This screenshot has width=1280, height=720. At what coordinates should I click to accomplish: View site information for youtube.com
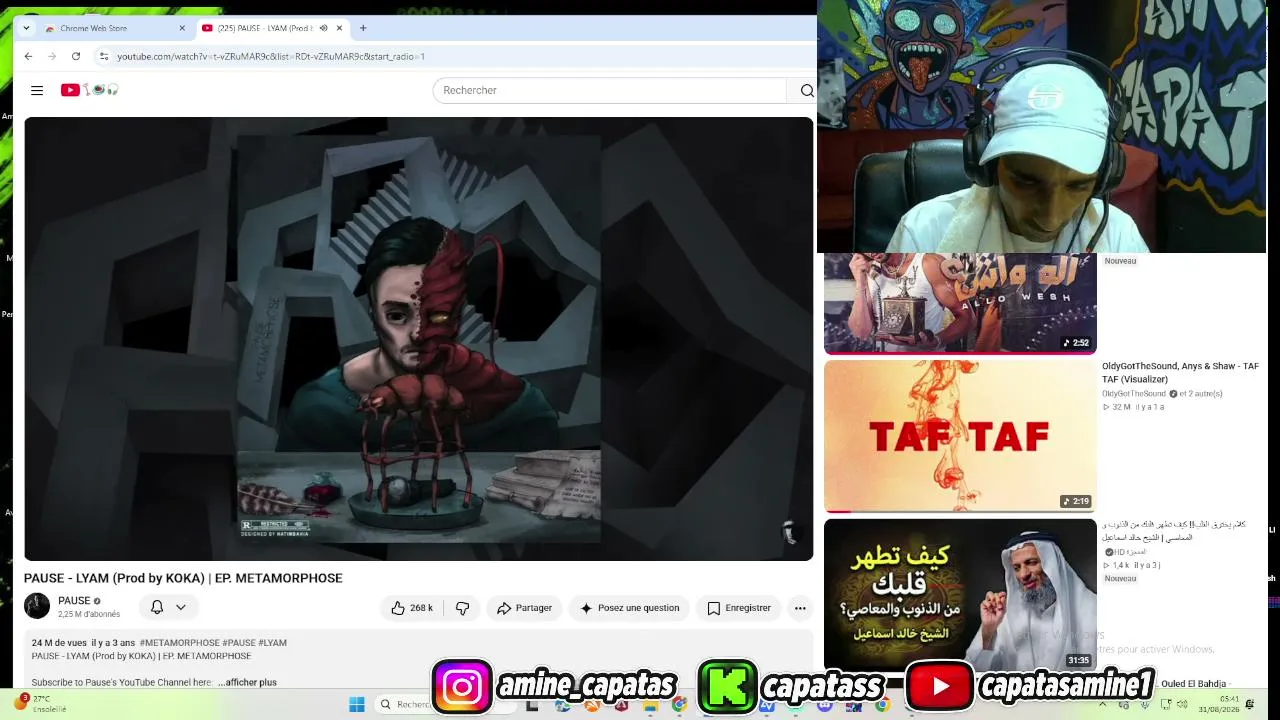[104, 56]
